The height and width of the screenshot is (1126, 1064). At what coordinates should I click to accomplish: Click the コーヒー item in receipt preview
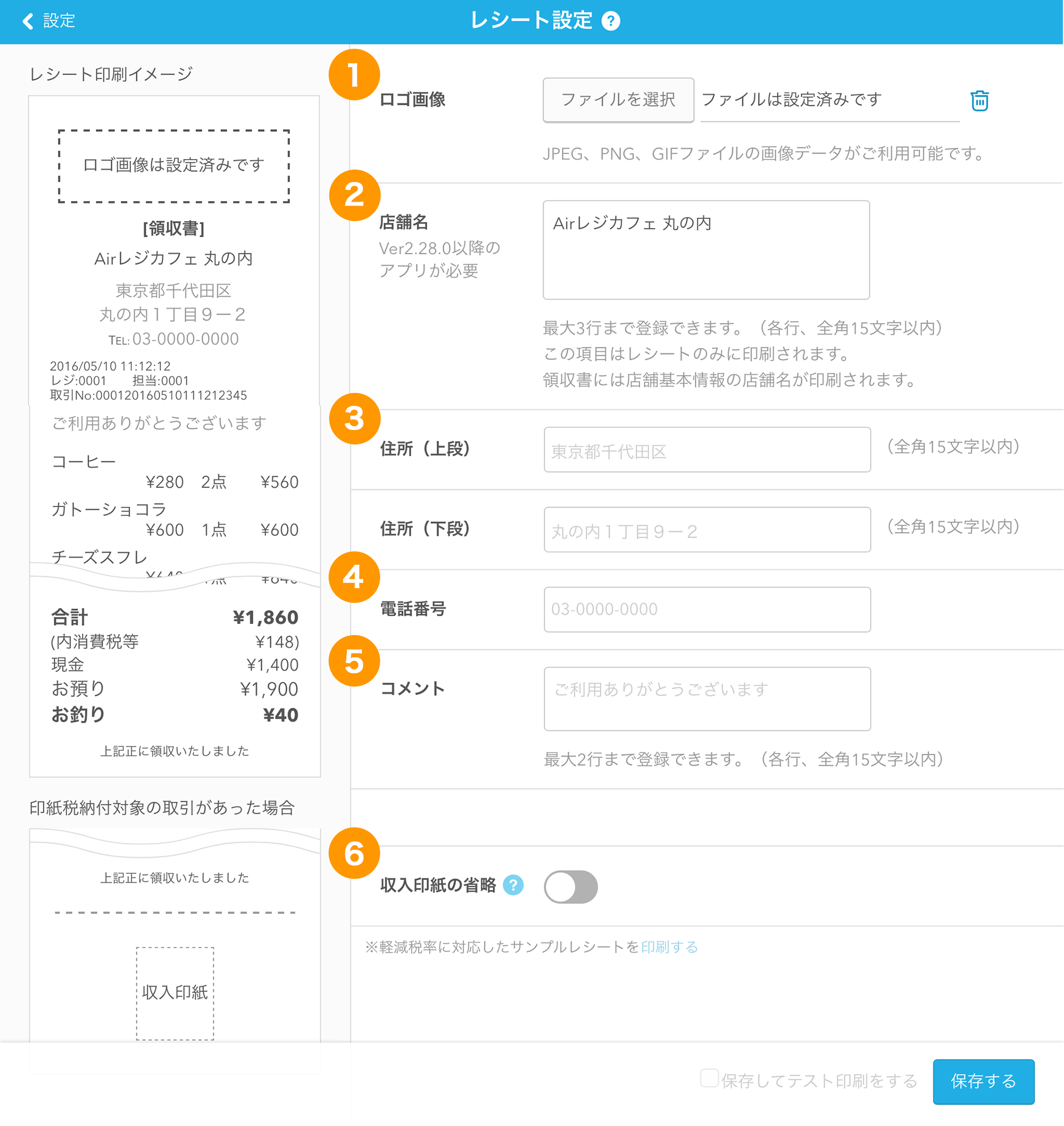point(84,462)
